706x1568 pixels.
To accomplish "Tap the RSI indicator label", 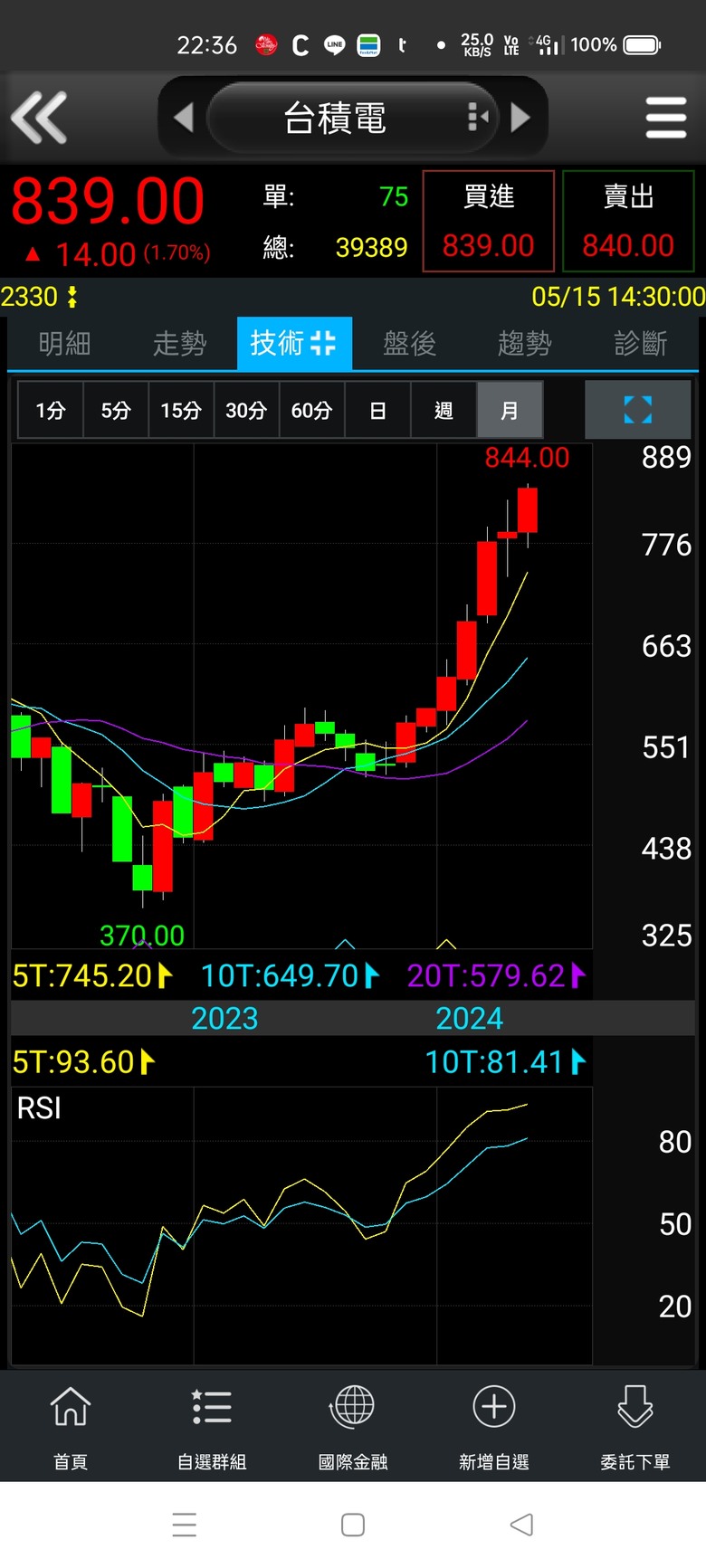I will point(39,1108).
